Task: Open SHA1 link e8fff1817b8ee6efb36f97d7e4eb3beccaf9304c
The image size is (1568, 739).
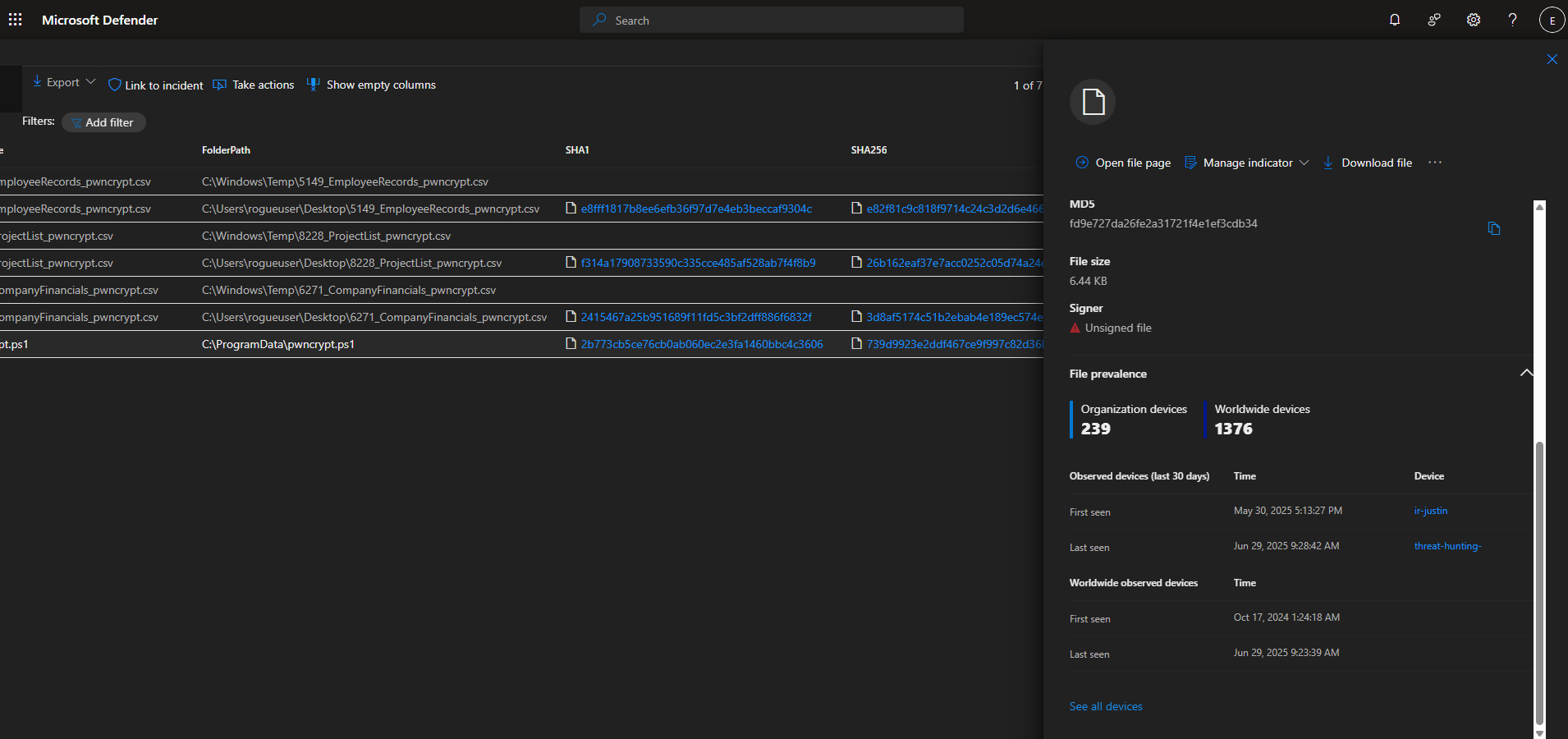Action: pos(696,209)
